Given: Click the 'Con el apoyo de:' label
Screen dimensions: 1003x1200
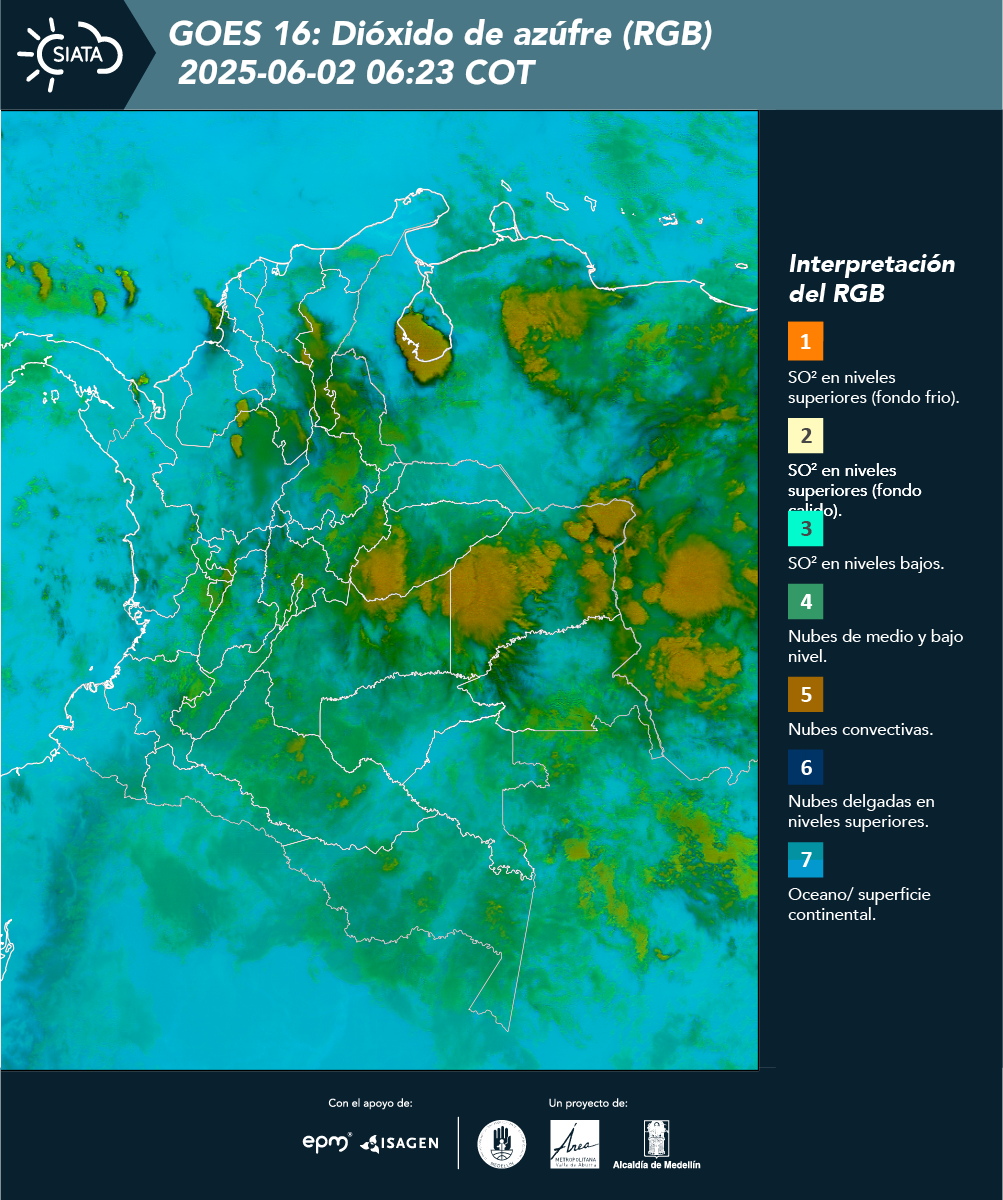Looking at the screenshot, I should click(370, 1103).
